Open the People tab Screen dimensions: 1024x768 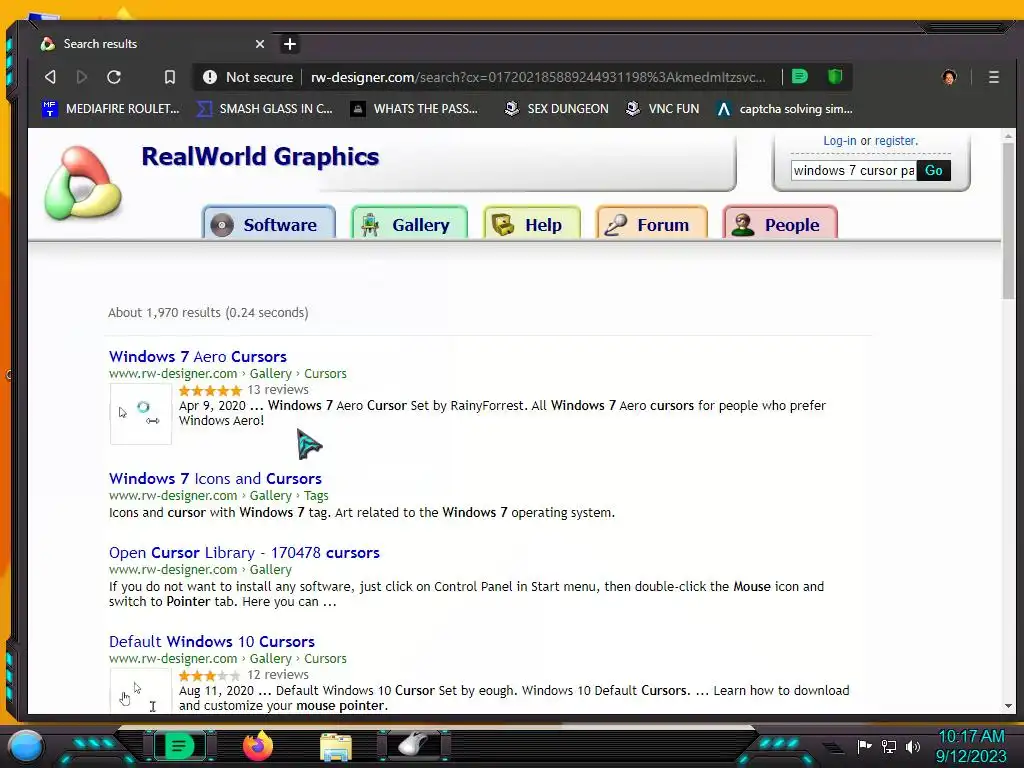pyautogui.click(x=780, y=223)
